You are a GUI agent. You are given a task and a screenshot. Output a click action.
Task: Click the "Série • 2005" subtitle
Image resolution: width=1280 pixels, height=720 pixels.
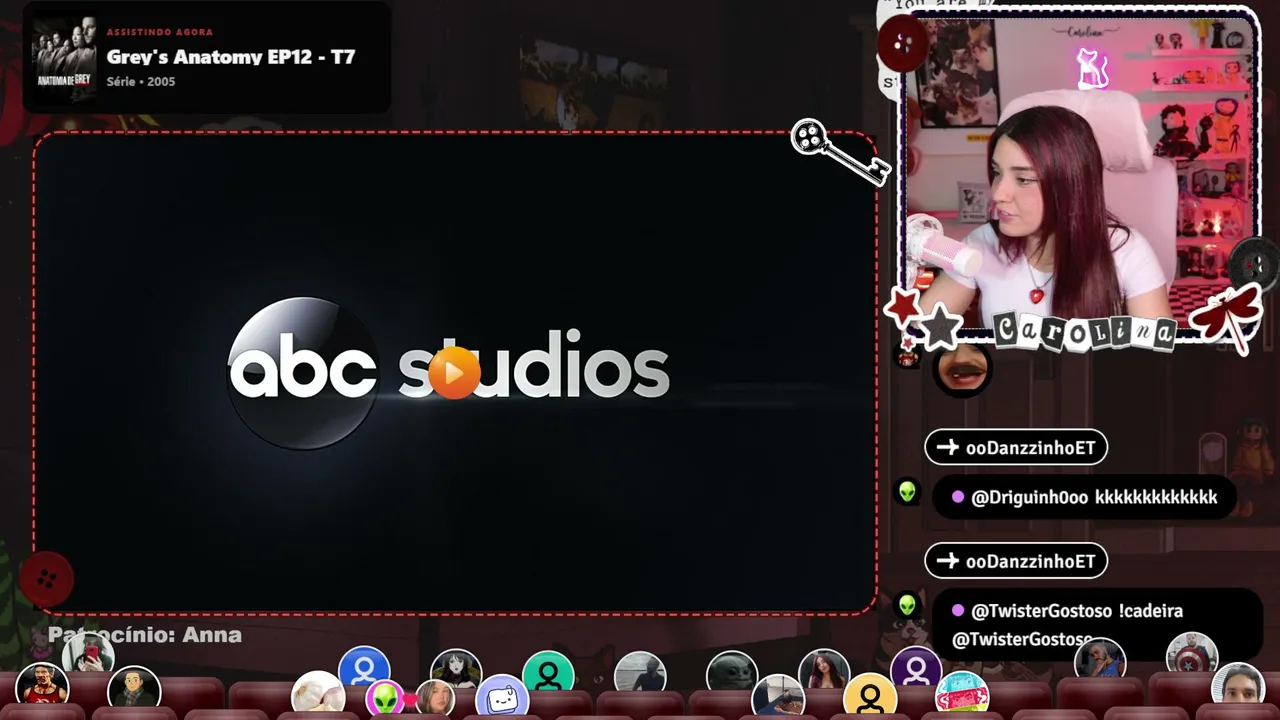[x=141, y=81]
